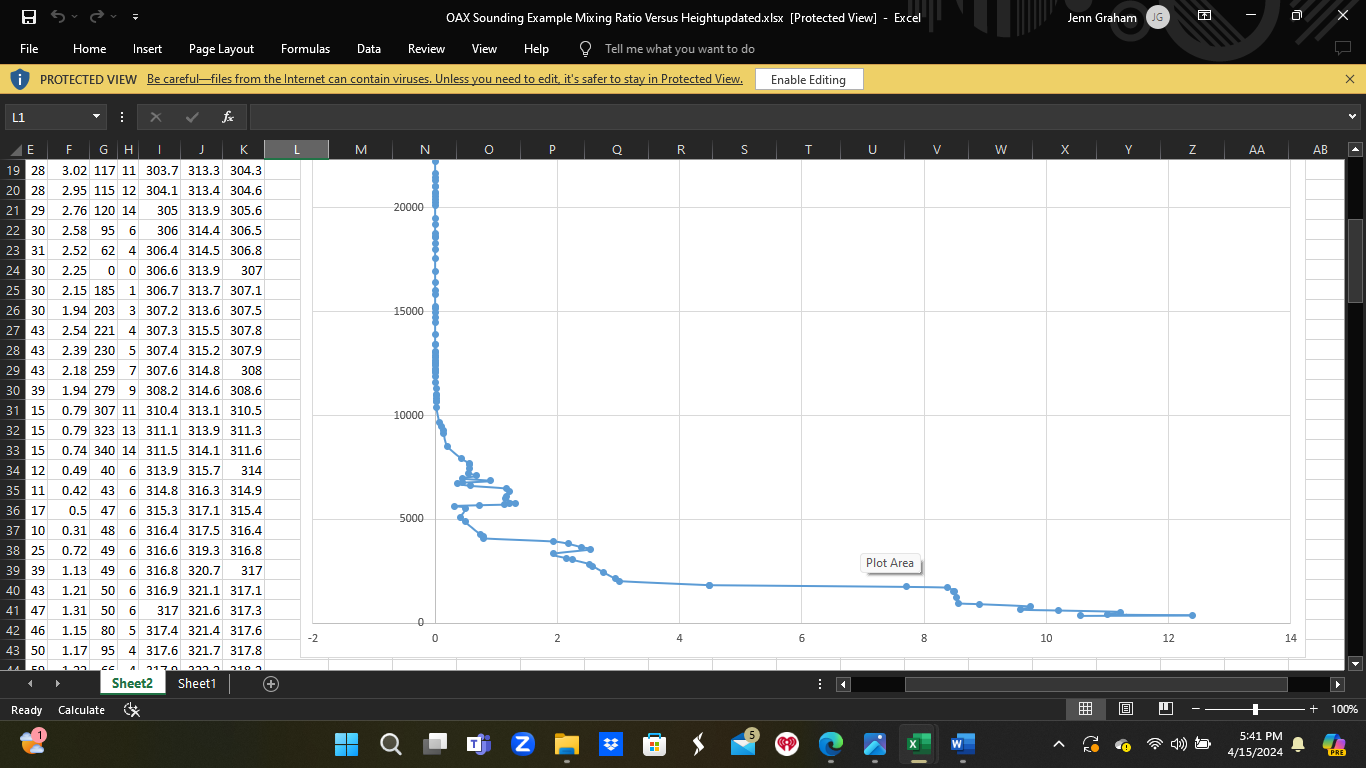This screenshot has width=1366, height=768.
Task: Select Normal view icon in status bar
Action: click(1085, 709)
